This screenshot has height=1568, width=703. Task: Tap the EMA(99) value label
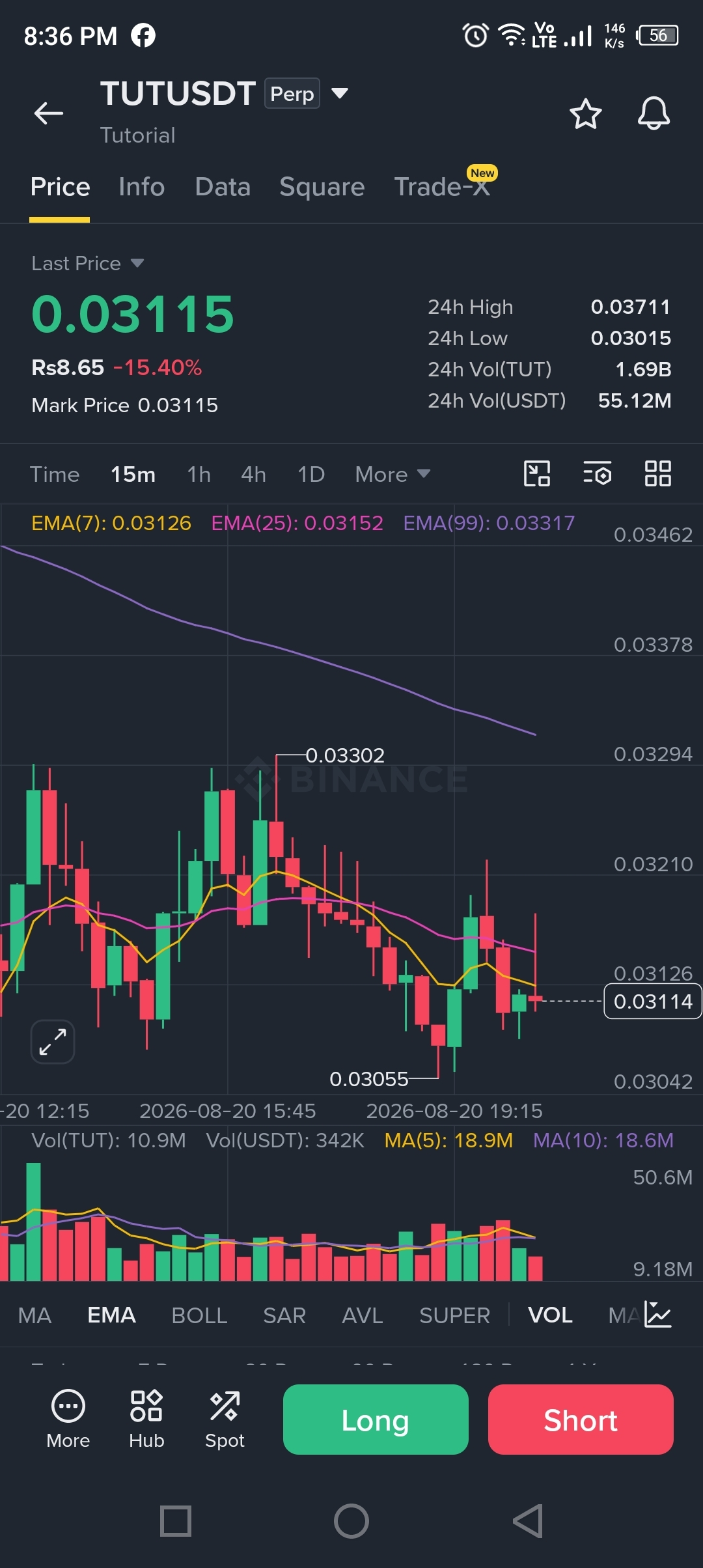(489, 523)
